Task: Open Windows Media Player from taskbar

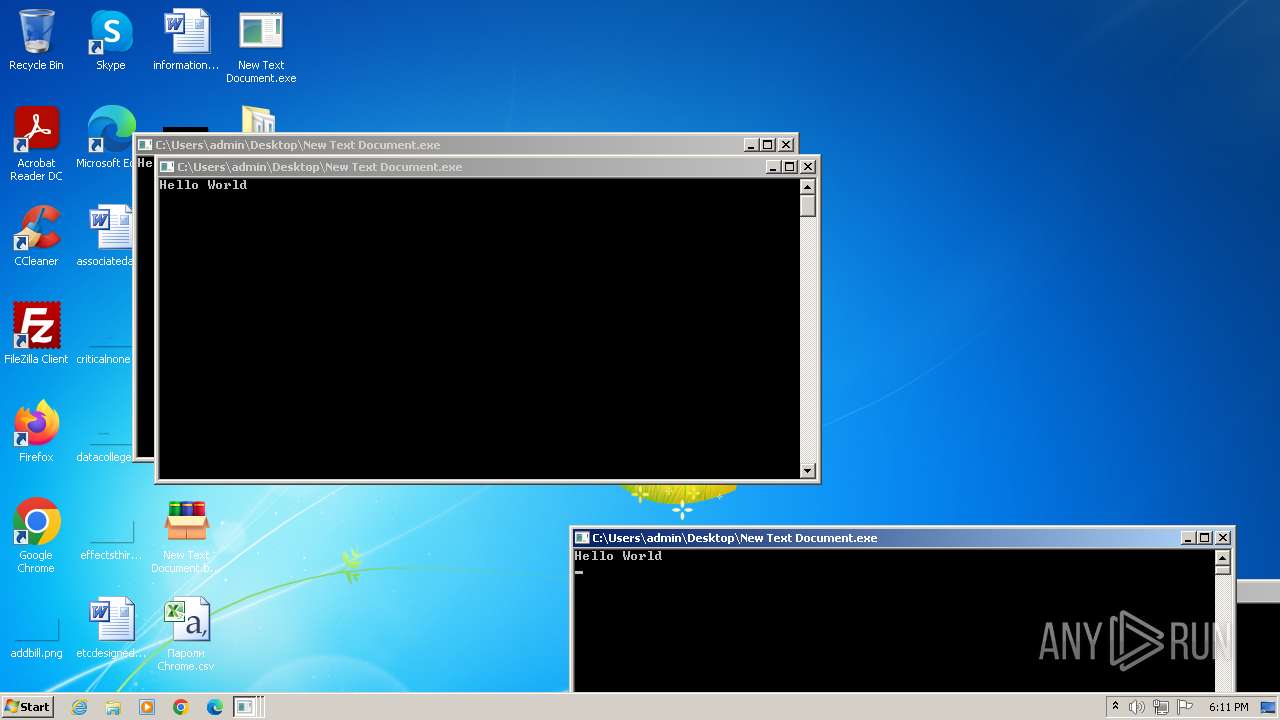Action: tap(147, 707)
